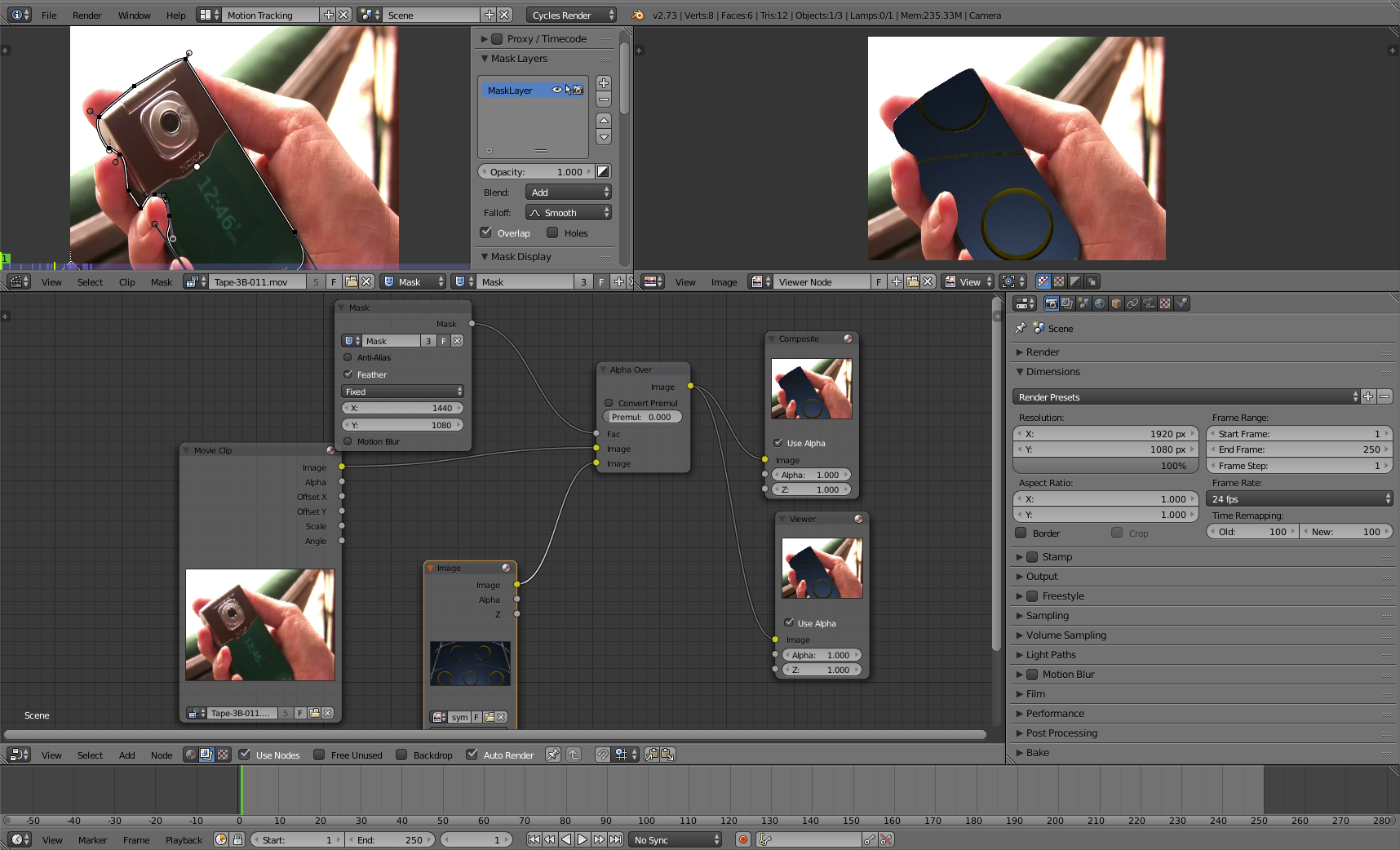This screenshot has width=1400, height=850.
Task: Paste nodes from the clipboard
Action: tap(667, 755)
